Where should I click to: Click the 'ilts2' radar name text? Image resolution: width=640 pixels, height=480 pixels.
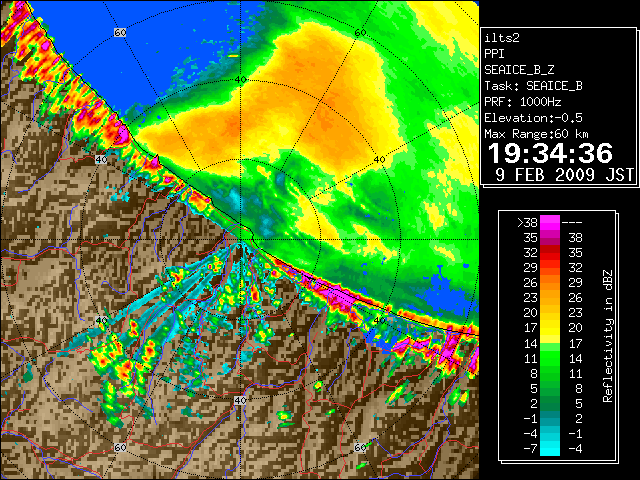coord(502,38)
